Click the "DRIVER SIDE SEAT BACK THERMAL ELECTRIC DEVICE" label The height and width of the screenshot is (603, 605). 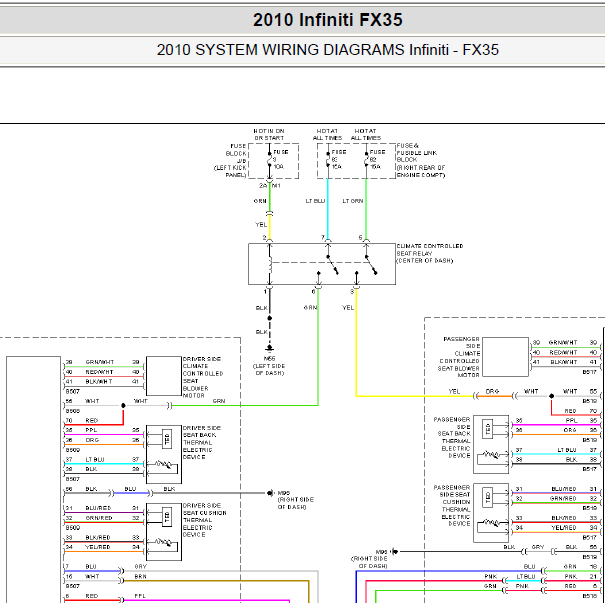tap(201, 443)
